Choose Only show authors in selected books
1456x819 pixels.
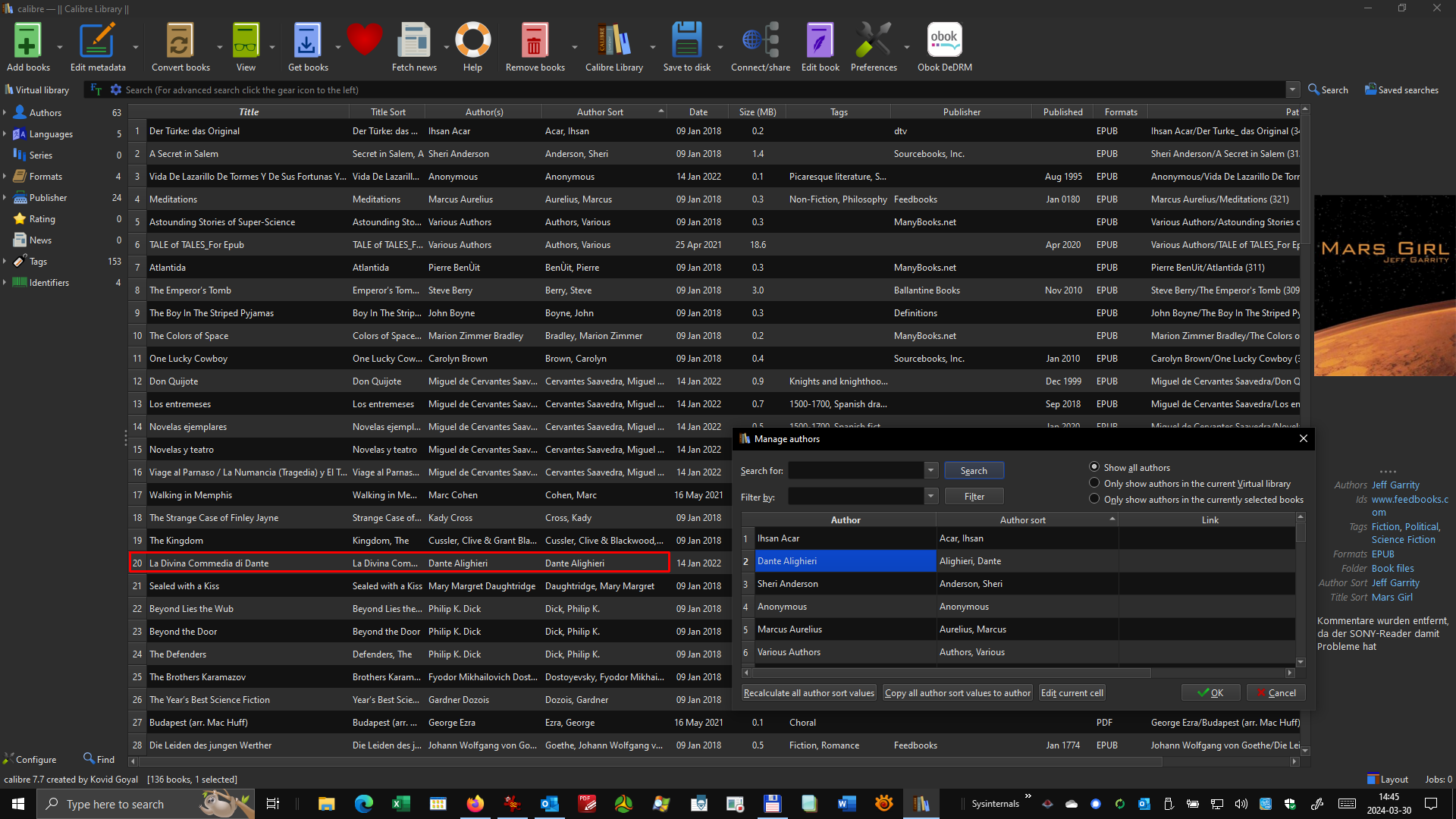coord(1094,499)
